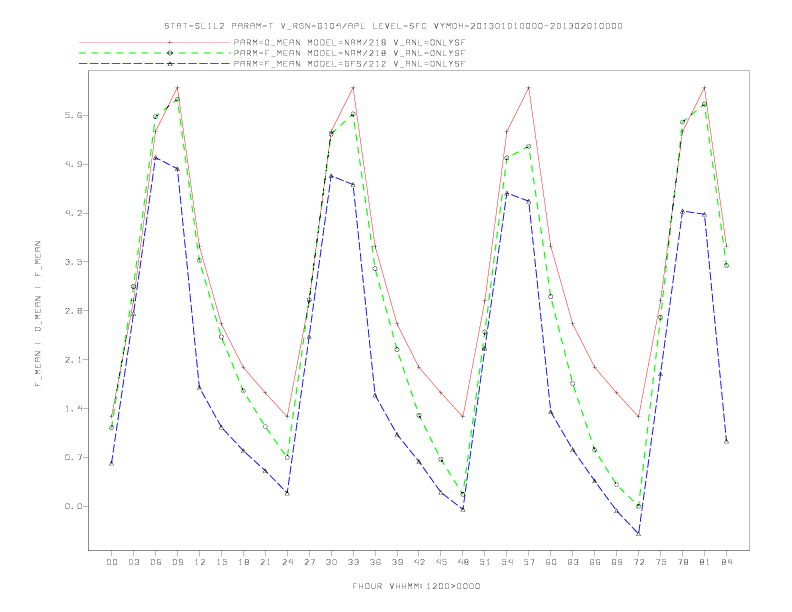Click the 45 forecast hour tick label

(441, 562)
